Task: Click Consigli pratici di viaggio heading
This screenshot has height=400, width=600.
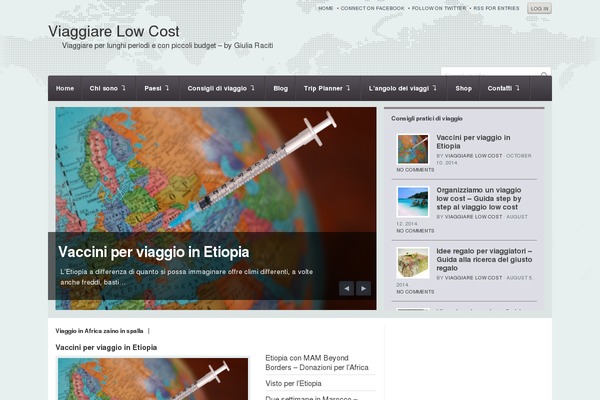Action: (427, 118)
